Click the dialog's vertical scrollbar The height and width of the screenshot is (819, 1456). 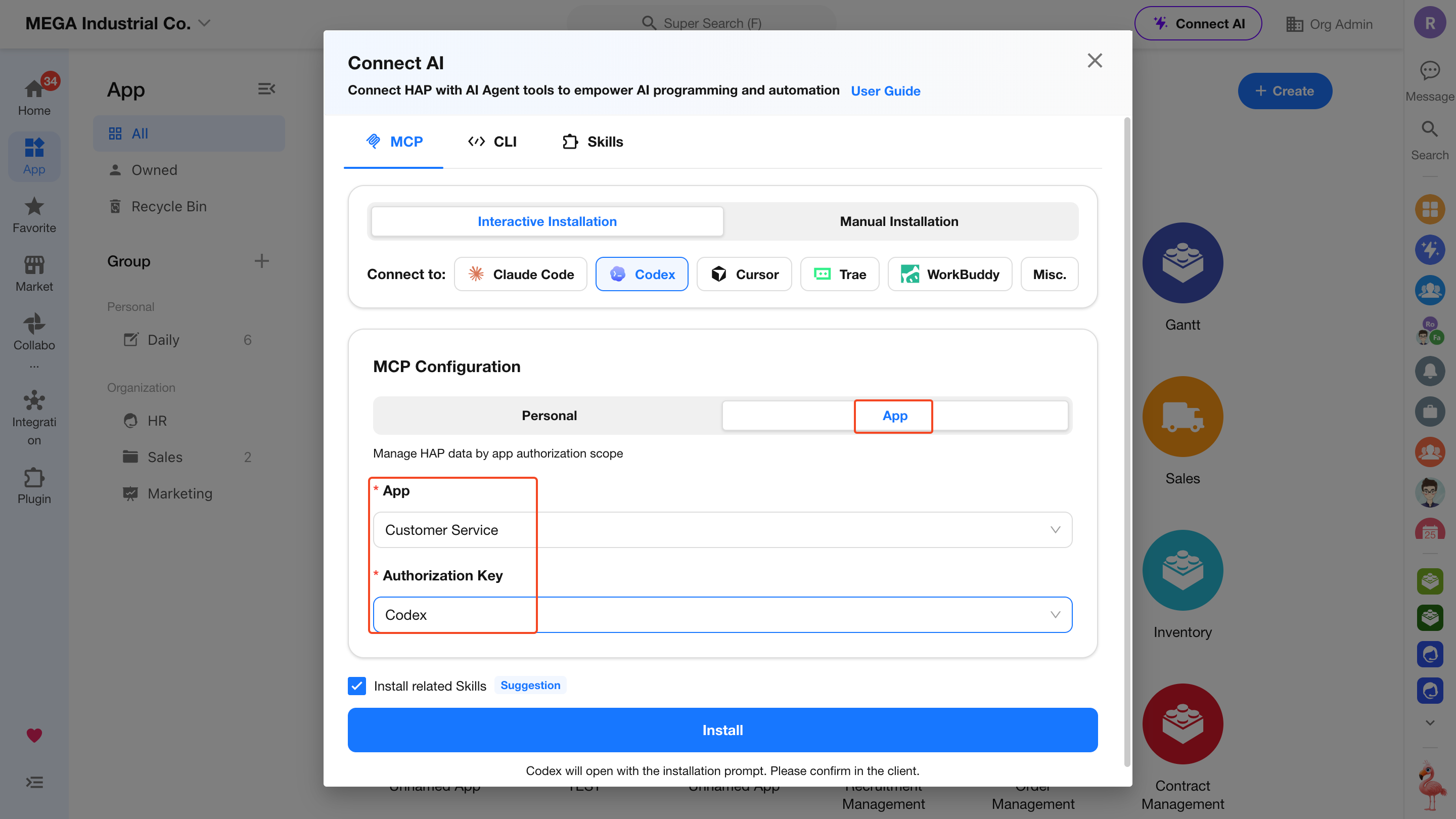(x=1127, y=442)
